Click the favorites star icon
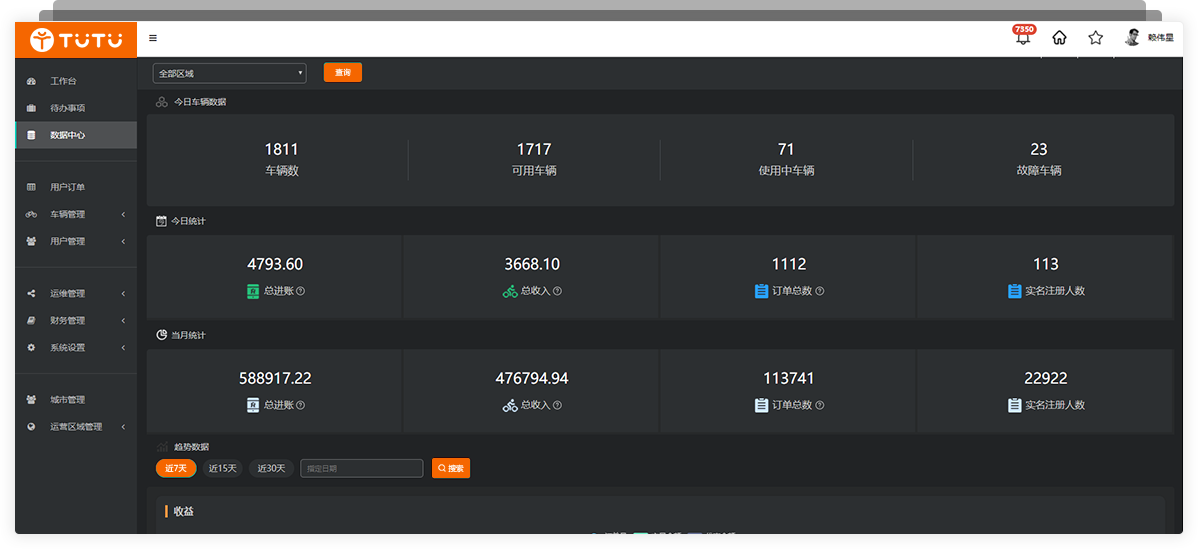 click(x=1095, y=38)
